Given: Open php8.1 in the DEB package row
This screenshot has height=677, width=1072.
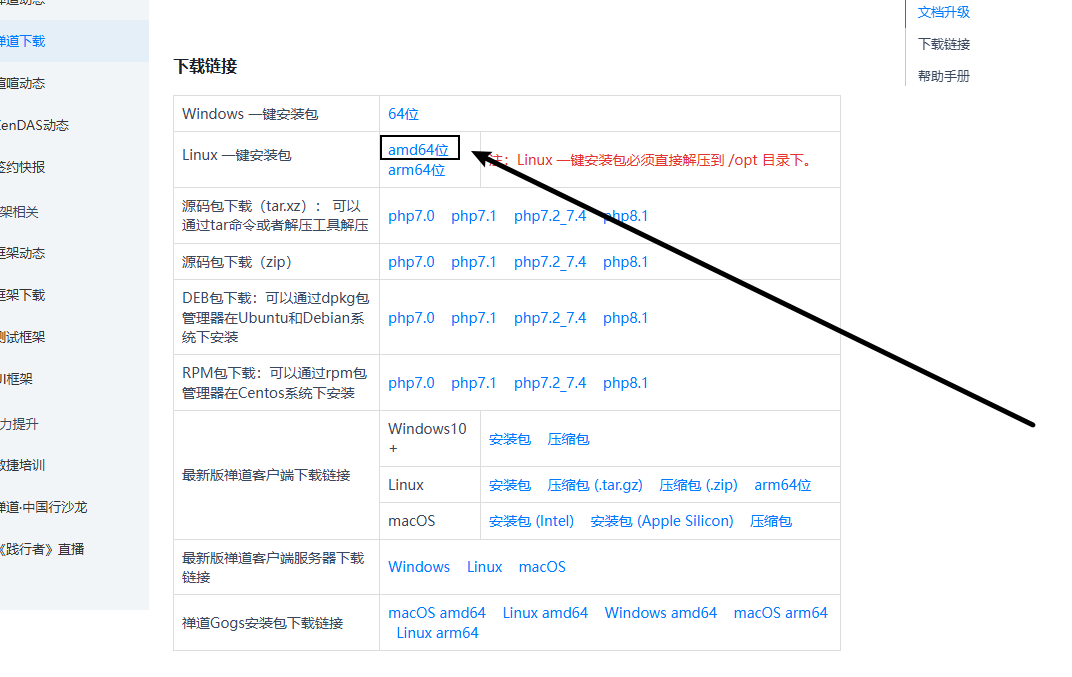Looking at the screenshot, I should coord(625,318).
